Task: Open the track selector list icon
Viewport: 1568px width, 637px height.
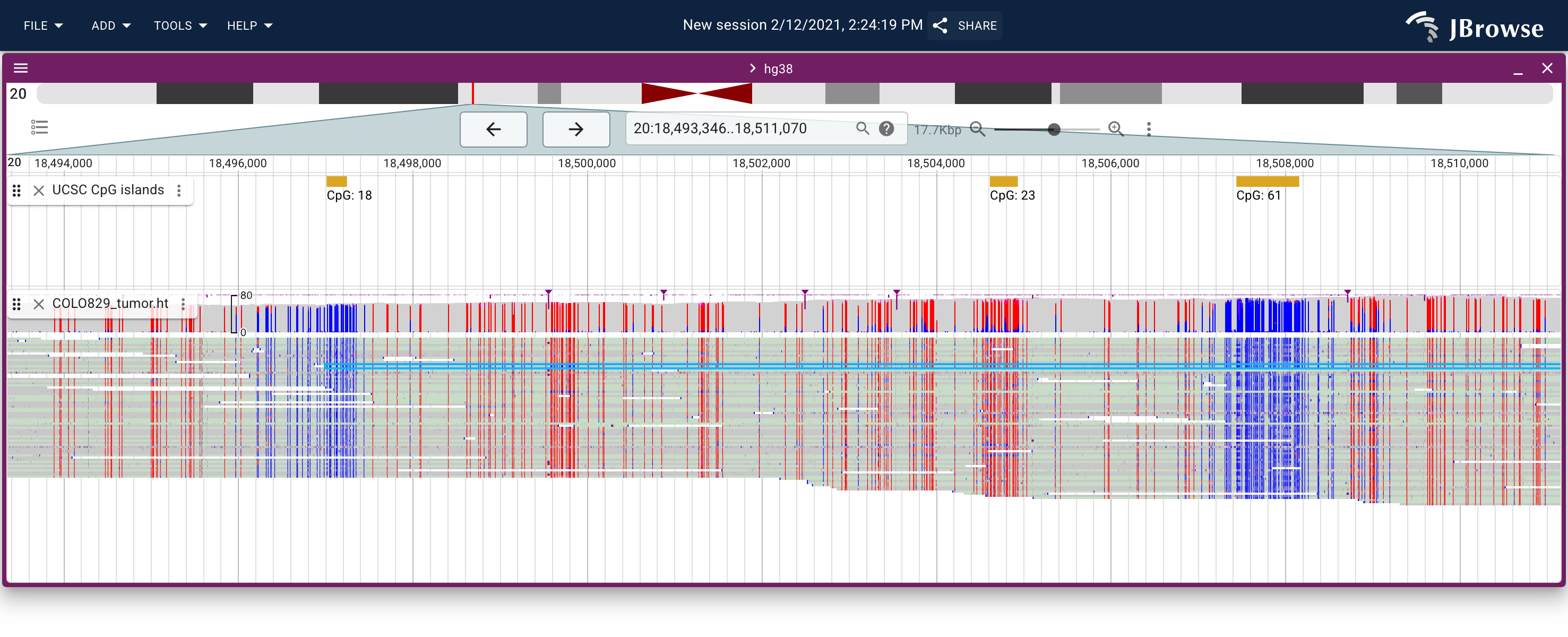Action: [x=40, y=127]
